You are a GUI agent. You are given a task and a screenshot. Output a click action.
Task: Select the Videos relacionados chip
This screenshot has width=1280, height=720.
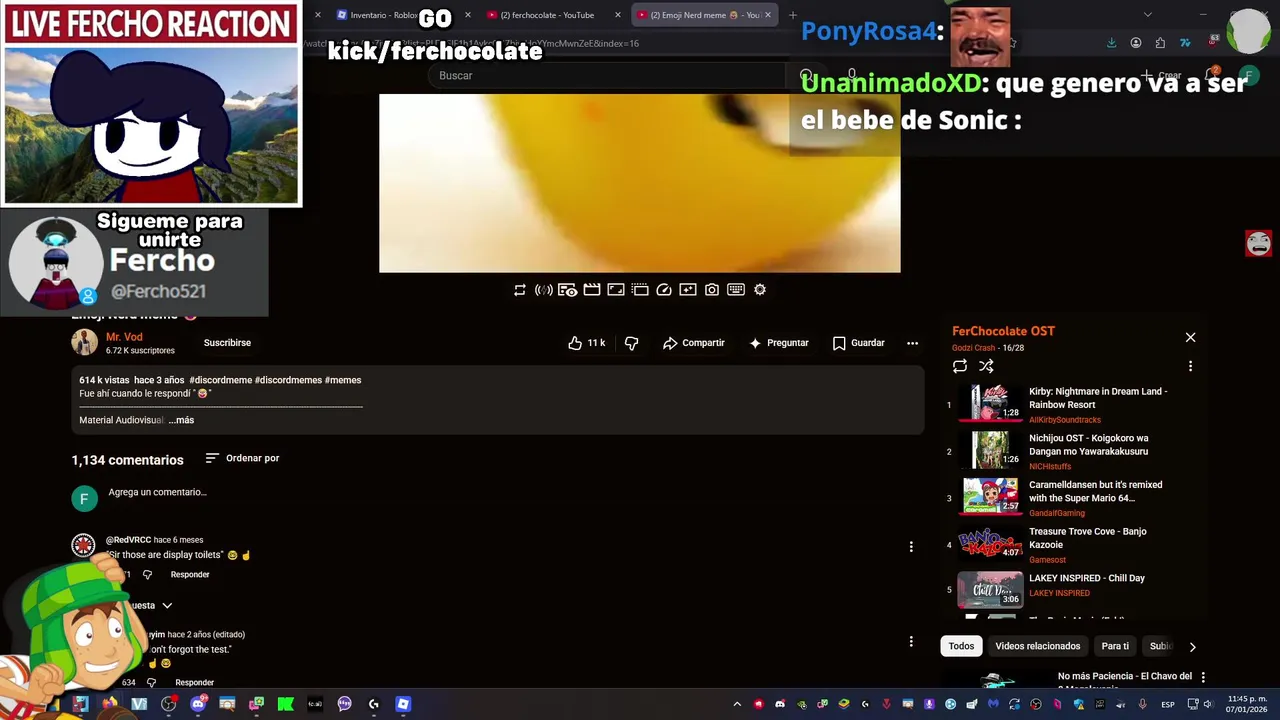1037,646
